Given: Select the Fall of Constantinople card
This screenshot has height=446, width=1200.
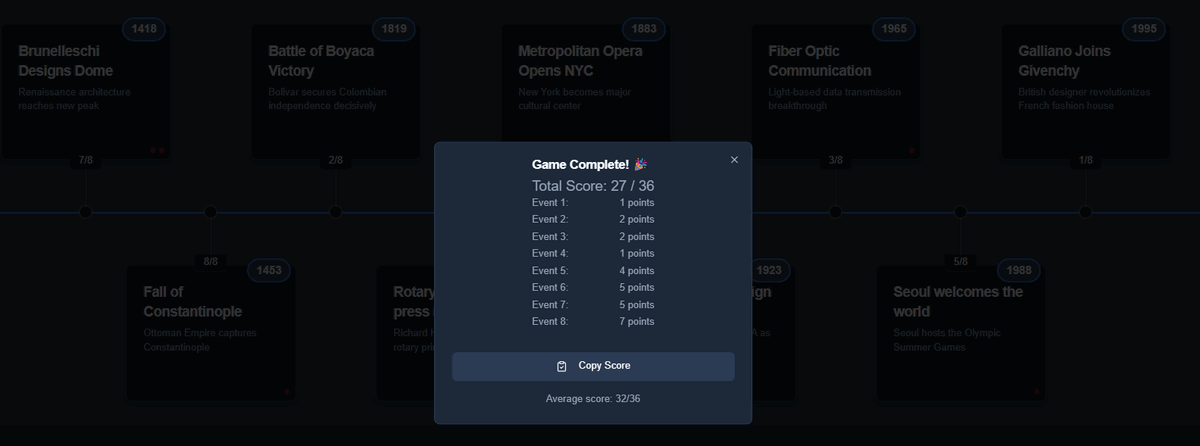Looking at the screenshot, I should tap(210, 333).
